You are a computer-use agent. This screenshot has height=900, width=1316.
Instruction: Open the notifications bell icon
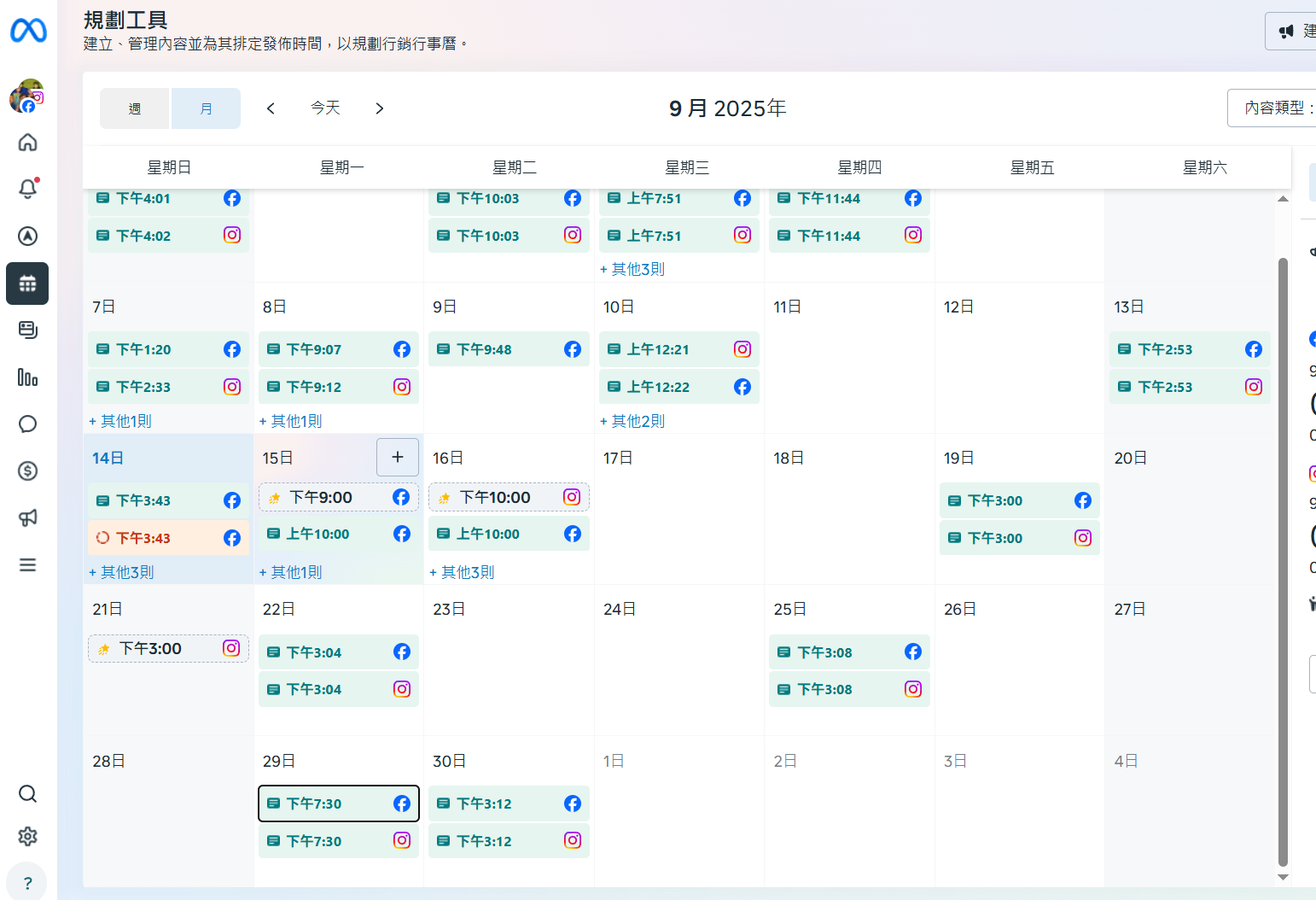point(27,189)
